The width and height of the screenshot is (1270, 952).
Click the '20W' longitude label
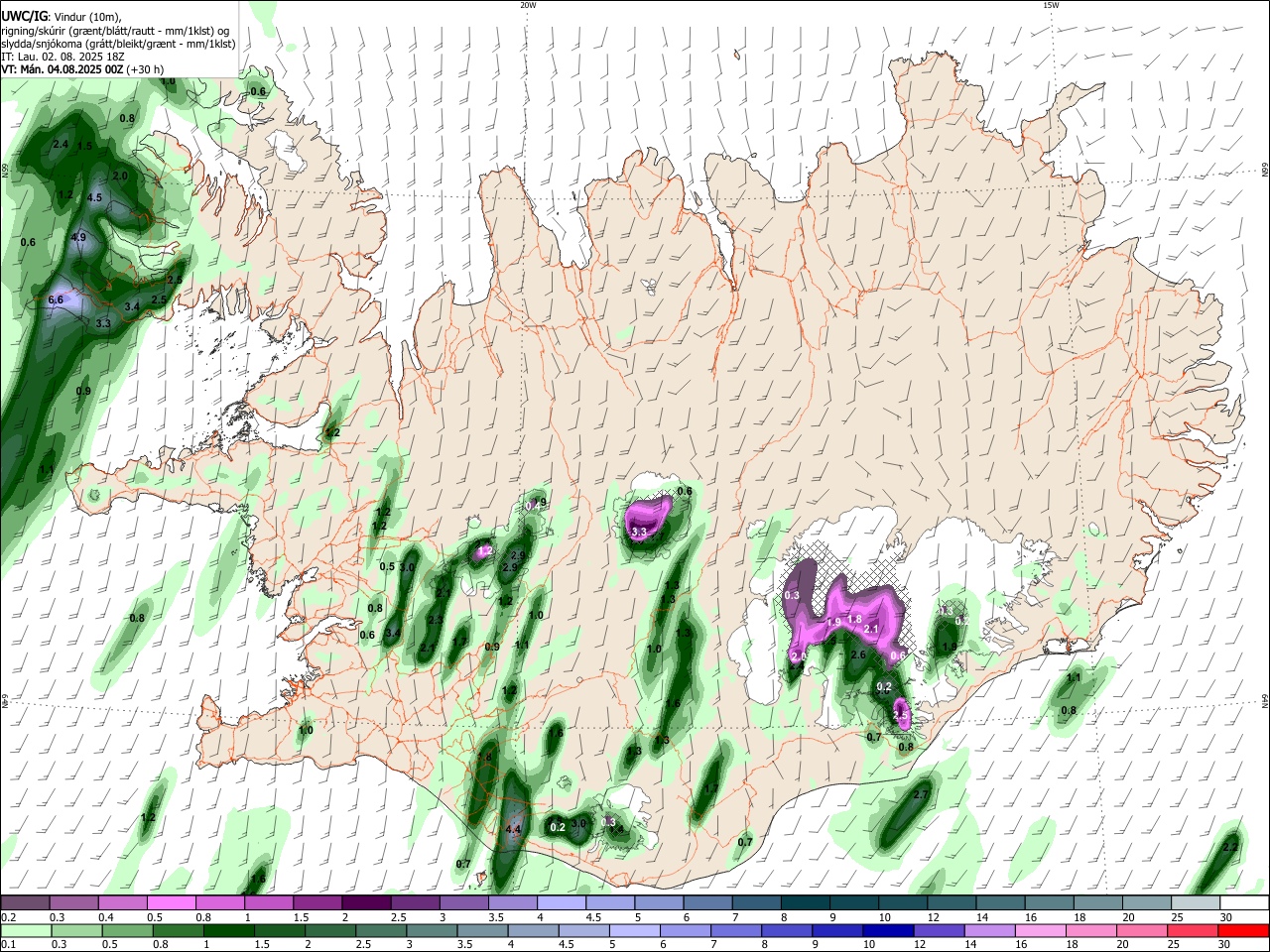click(528, 5)
